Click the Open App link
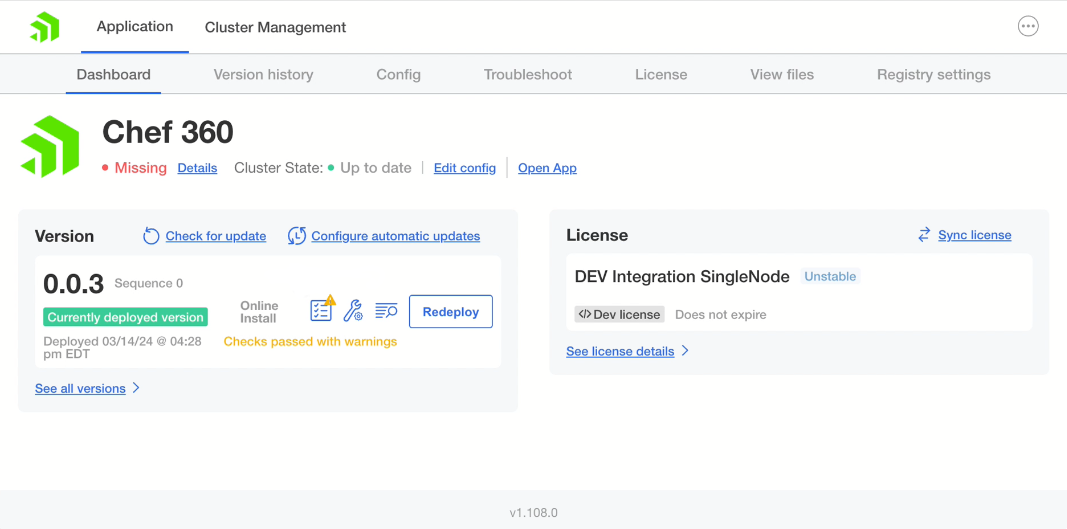This screenshot has width=1067, height=529. click(x=547, y=168)
